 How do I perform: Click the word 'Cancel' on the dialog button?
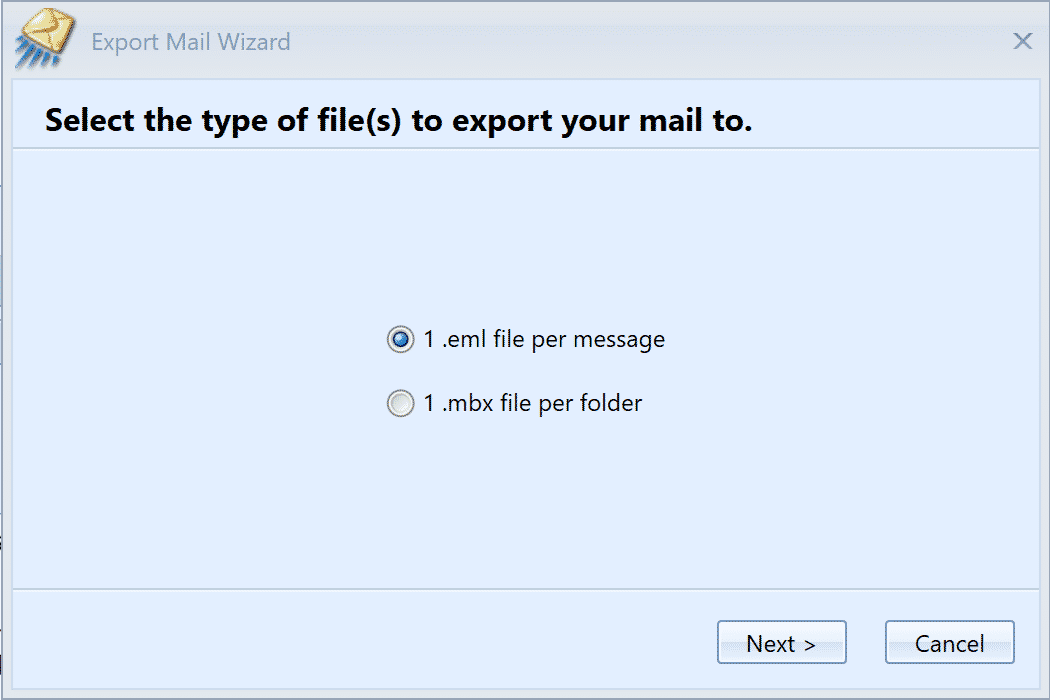click(x=950, y=644)
